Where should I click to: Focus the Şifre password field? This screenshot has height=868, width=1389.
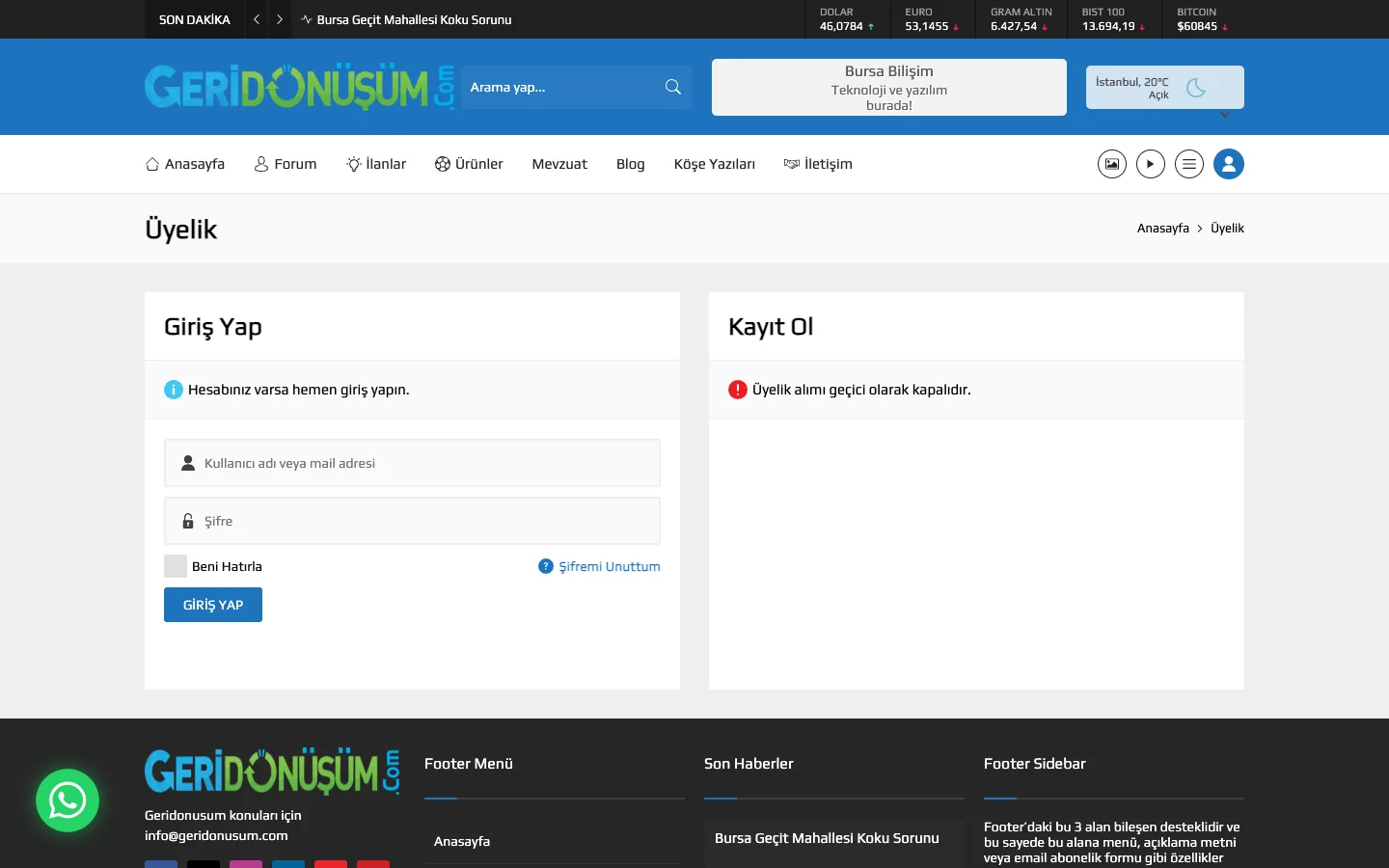coord(413,521)
